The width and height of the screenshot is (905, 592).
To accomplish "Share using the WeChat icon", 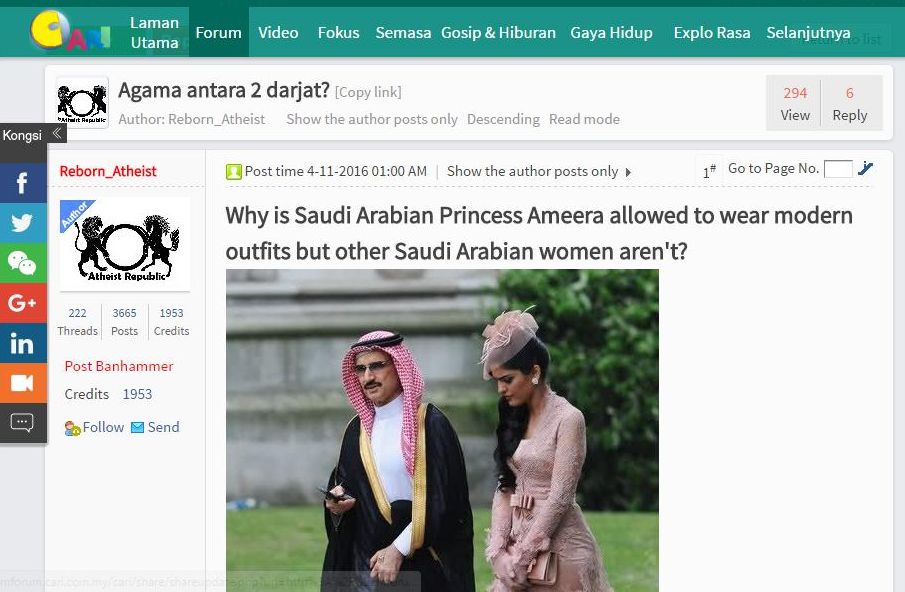I will click(23, 263).
